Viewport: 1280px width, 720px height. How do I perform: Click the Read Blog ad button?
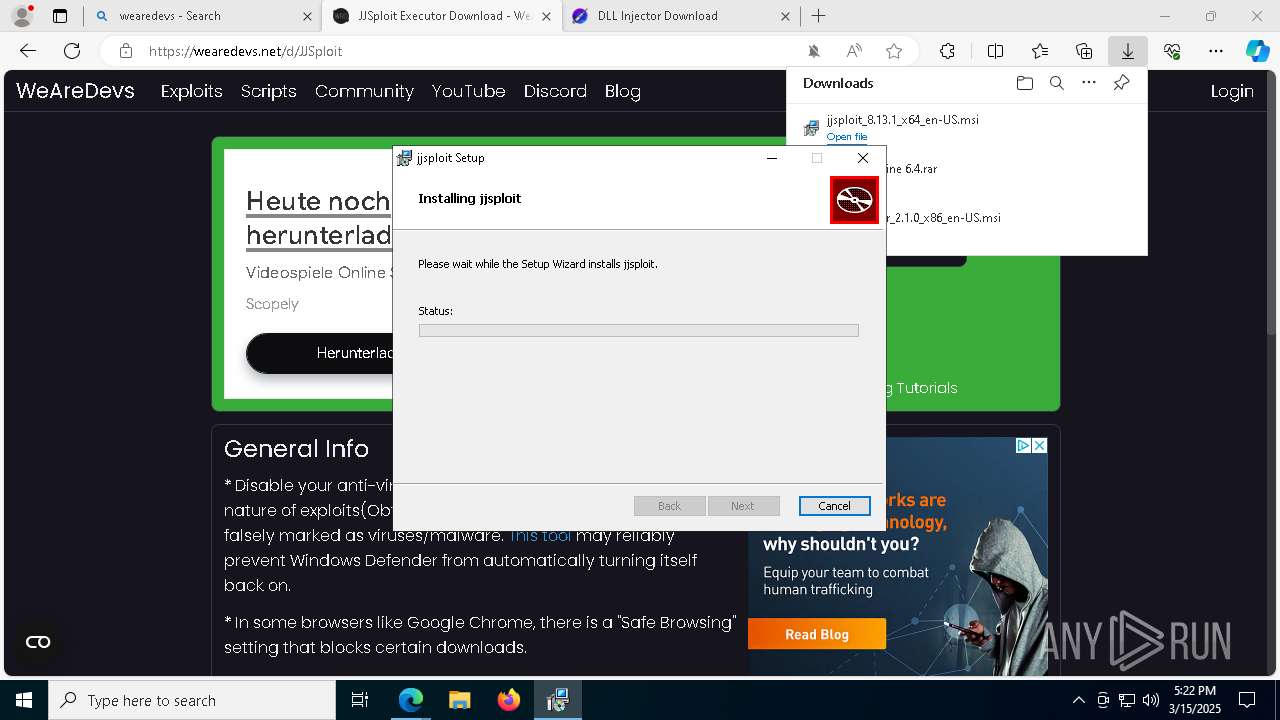817,634
